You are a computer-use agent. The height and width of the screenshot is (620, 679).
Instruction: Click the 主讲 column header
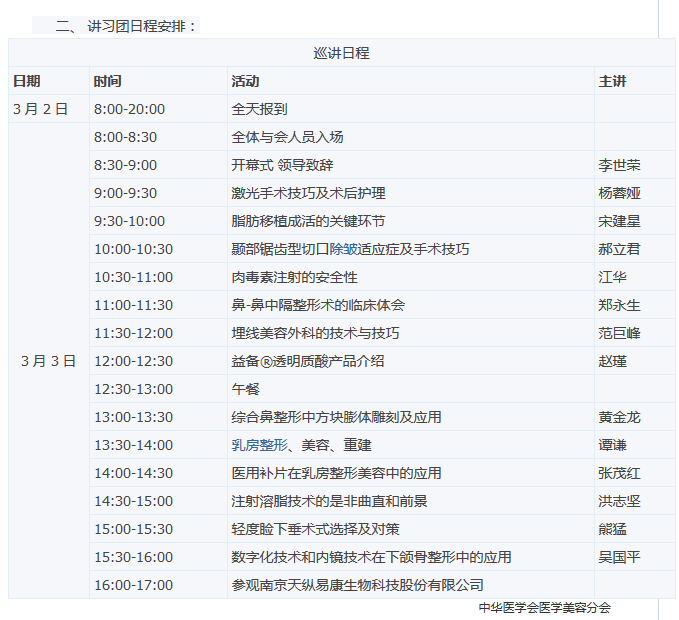point(612,81)
